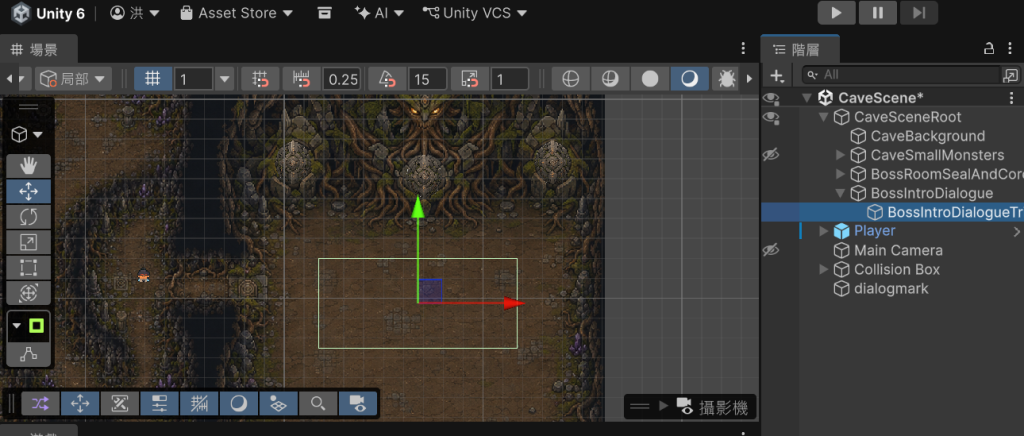Open the Hierarchy panel three-dot menu
The height and width of the screenshot is (436, 1024).
1011,48
